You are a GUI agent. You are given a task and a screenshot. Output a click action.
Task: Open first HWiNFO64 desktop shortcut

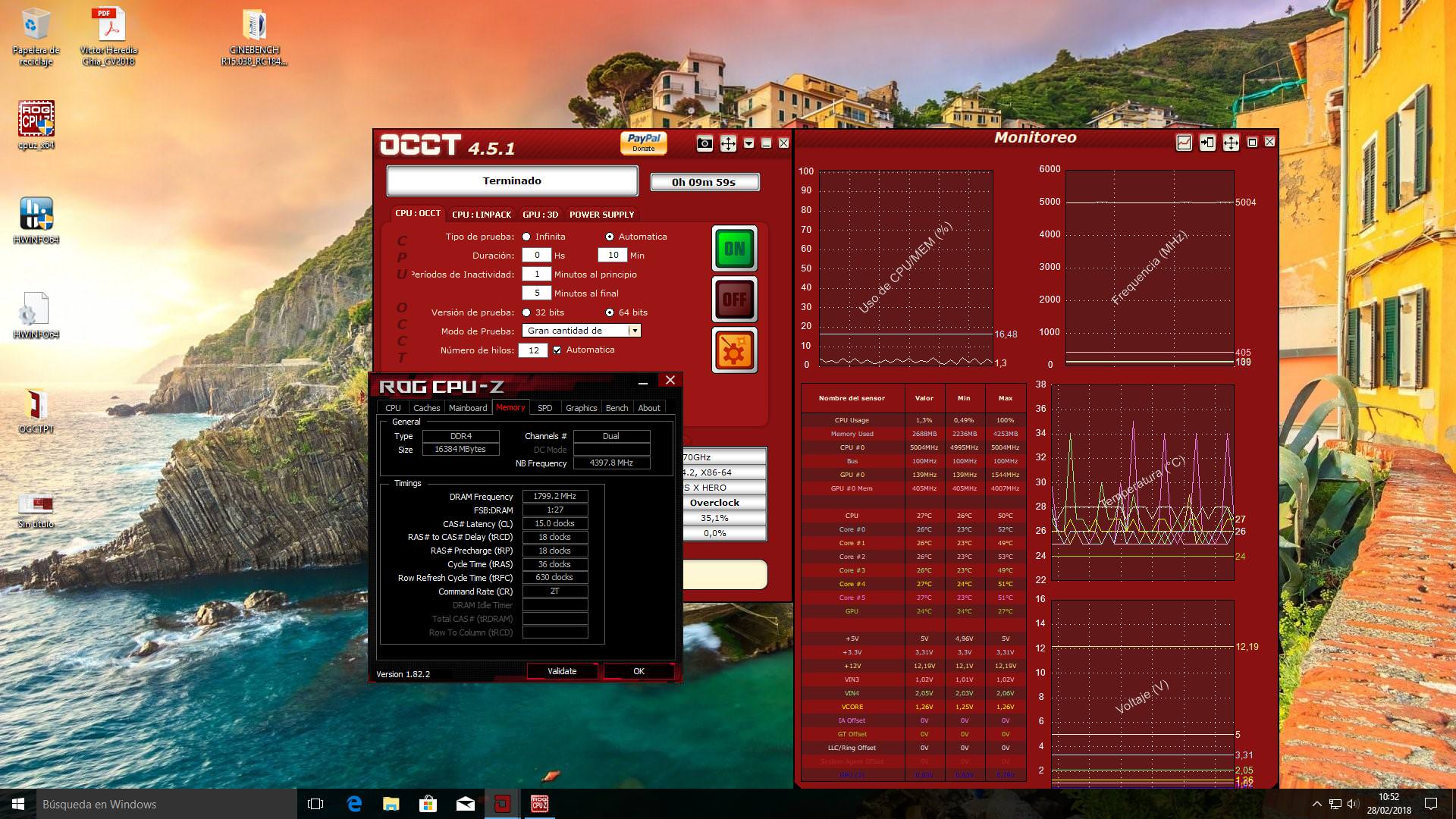click(36, 220)
